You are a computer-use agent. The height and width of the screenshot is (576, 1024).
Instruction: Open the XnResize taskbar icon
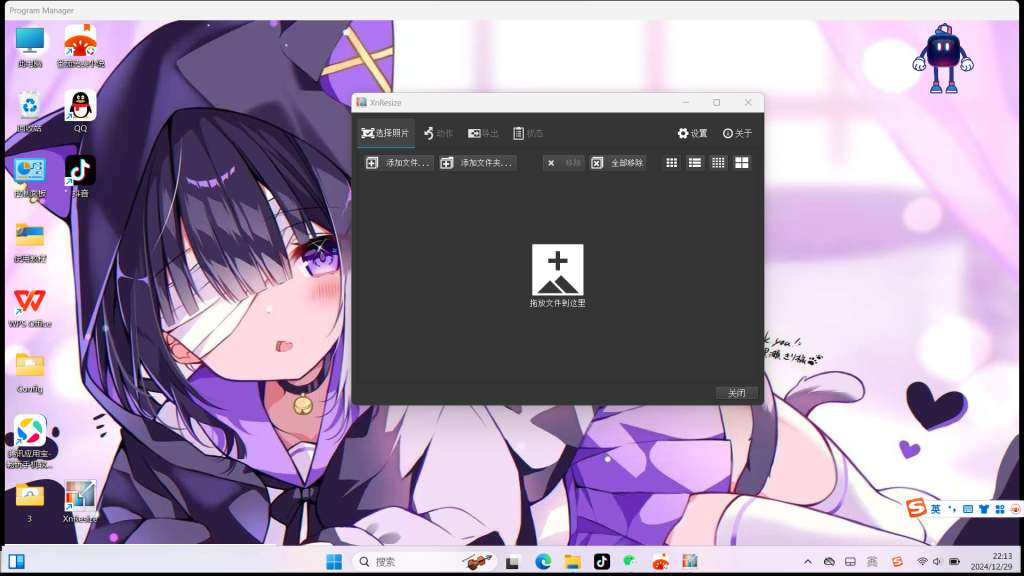pyautogui.click(x=690, y=562)
